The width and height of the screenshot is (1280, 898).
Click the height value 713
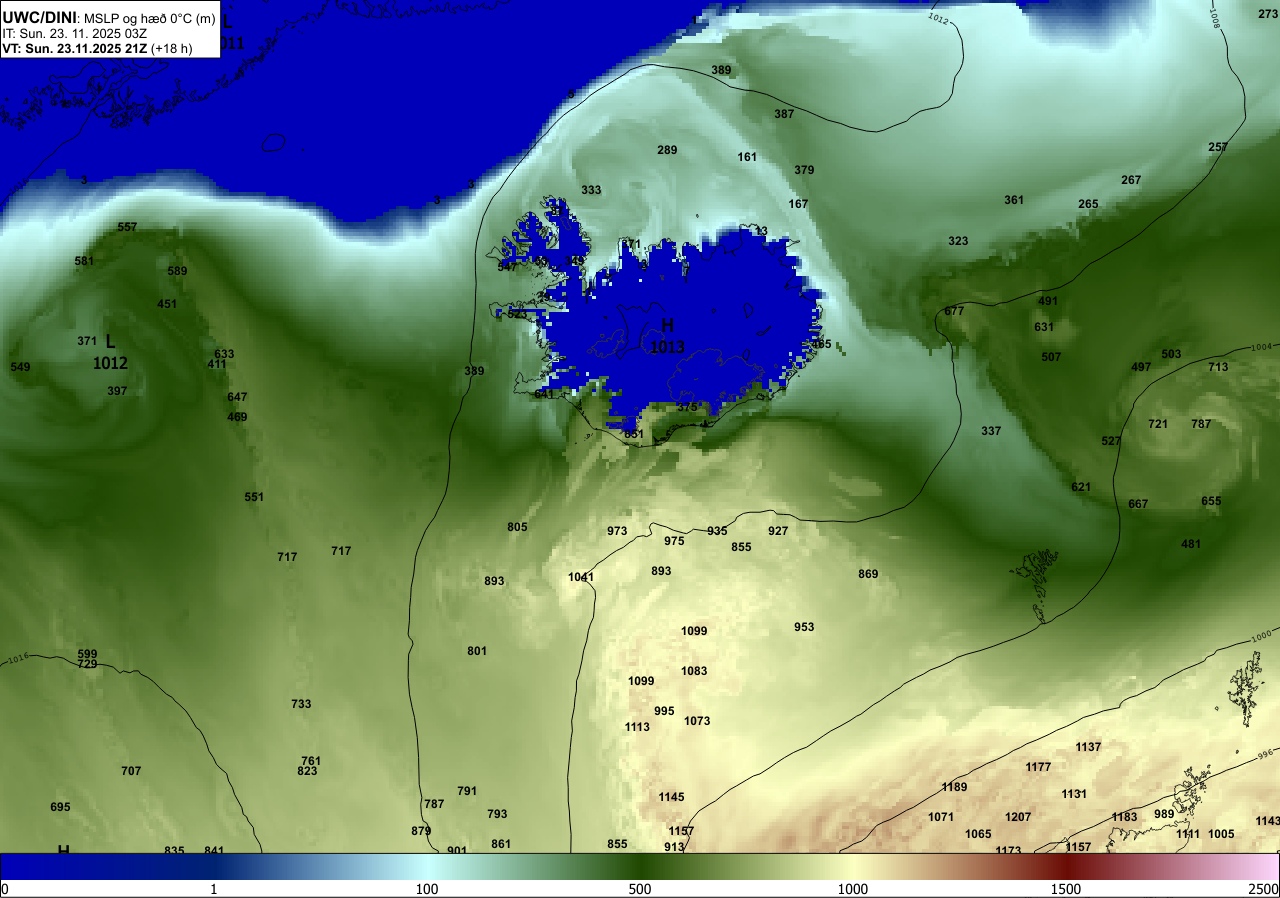tap(1218, 367)
